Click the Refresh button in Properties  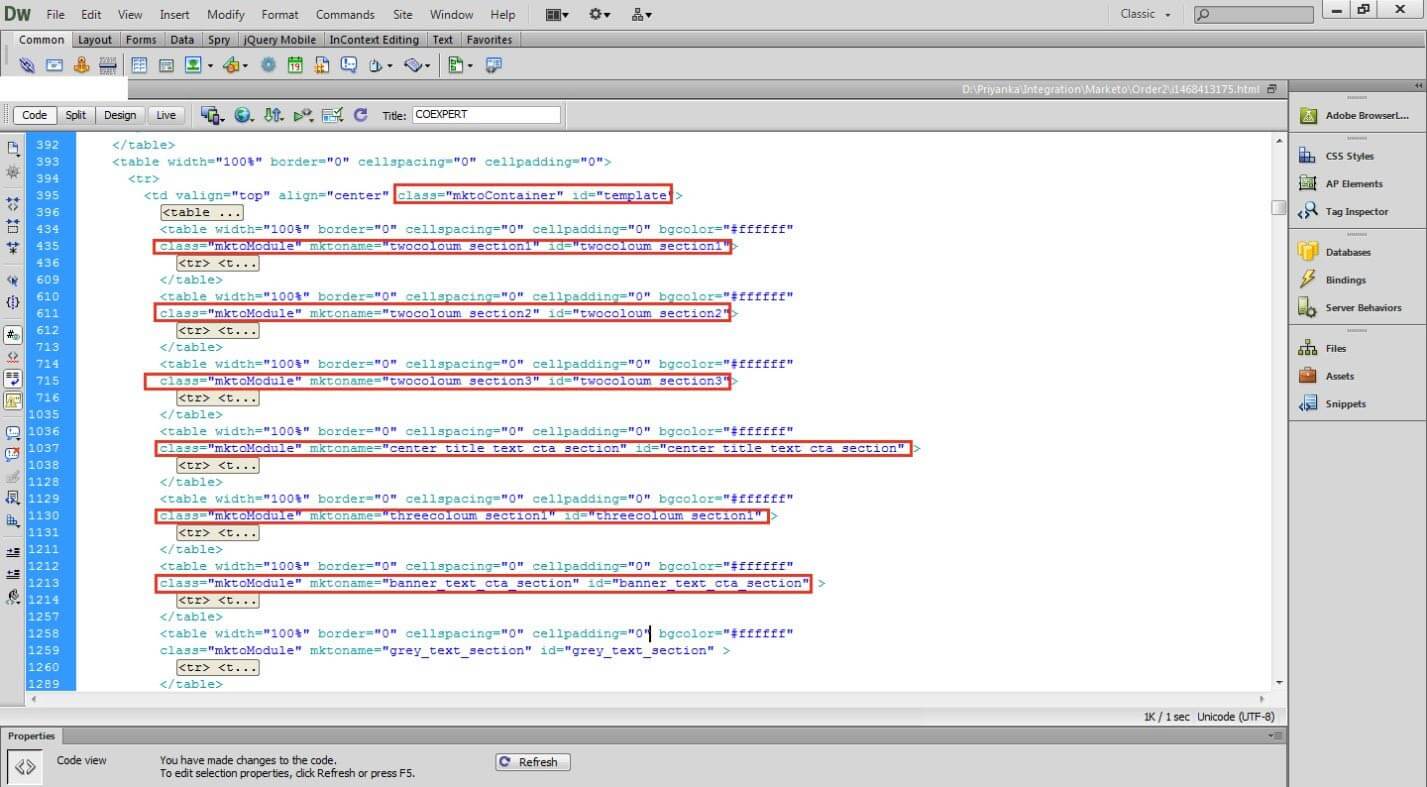click(532, 762)
